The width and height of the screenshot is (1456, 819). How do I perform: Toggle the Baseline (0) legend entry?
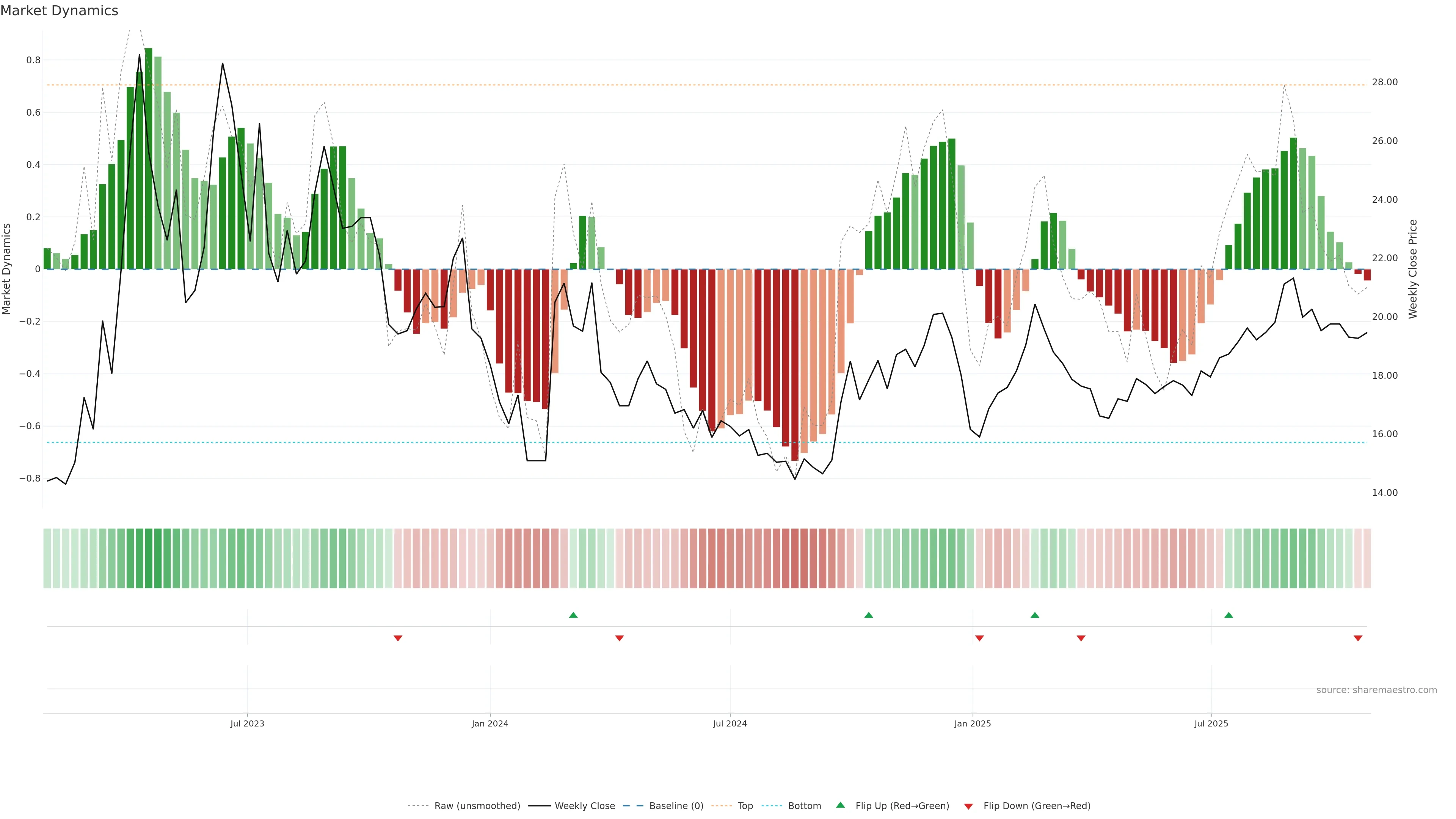pyautogui.click(x=676, y=806)
